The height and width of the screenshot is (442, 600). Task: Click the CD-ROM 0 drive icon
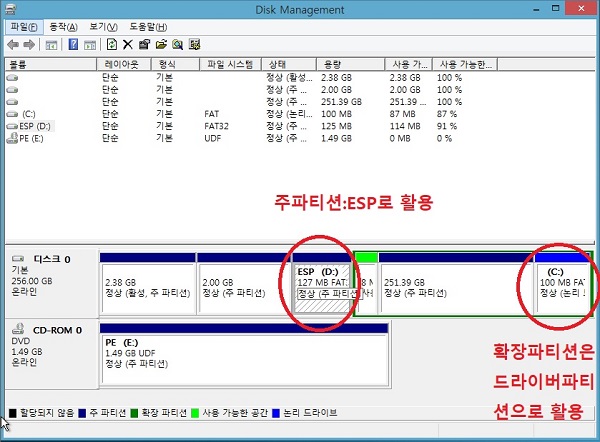pos(18,329)
